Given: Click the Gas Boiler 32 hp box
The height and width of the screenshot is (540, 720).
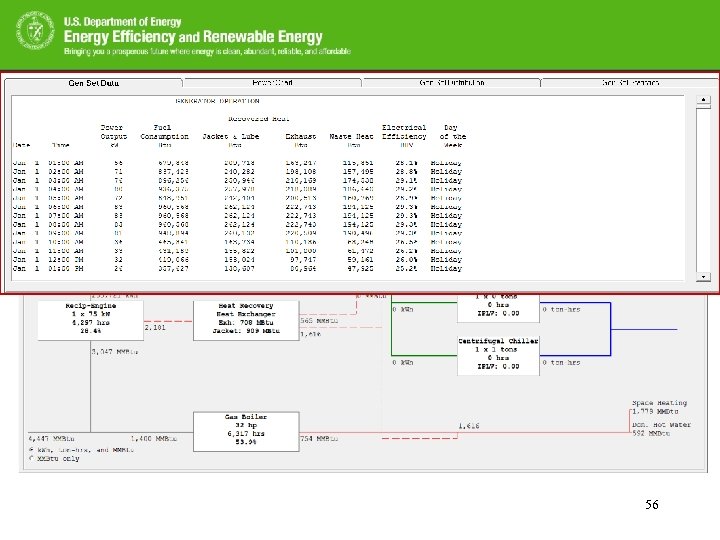Looking at the screenshot, I should tap(246, 432).
